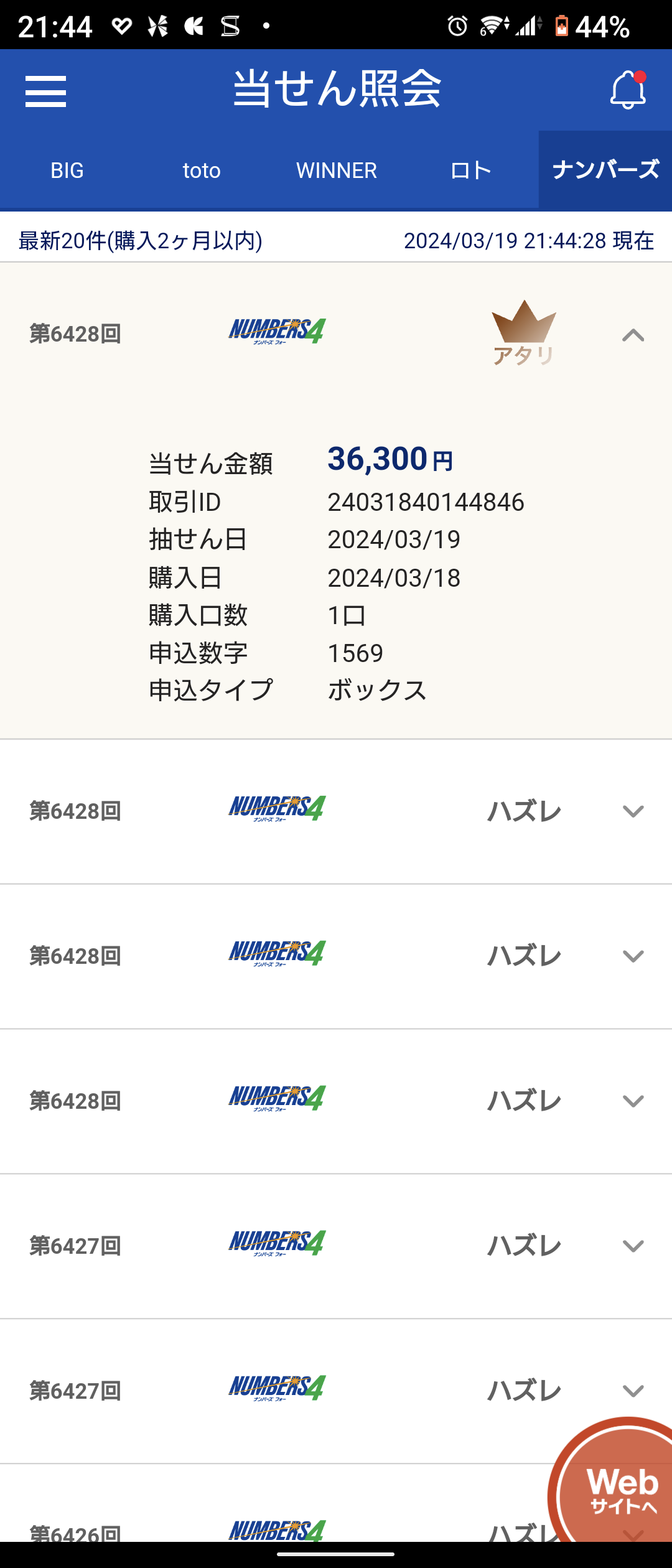Open the notification bell icon

628,90
